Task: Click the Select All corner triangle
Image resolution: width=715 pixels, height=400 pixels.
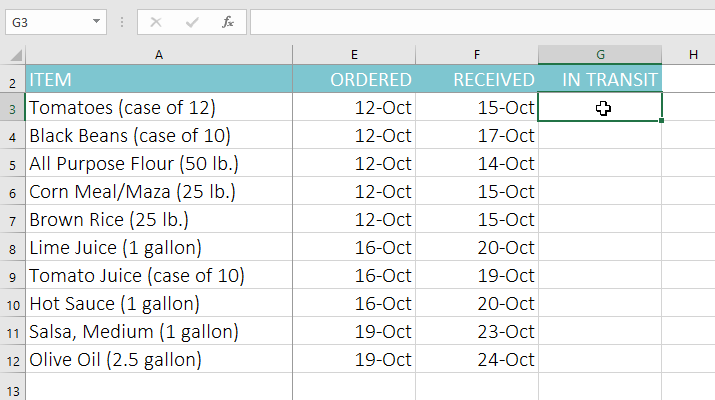Action: pos(13,55)
